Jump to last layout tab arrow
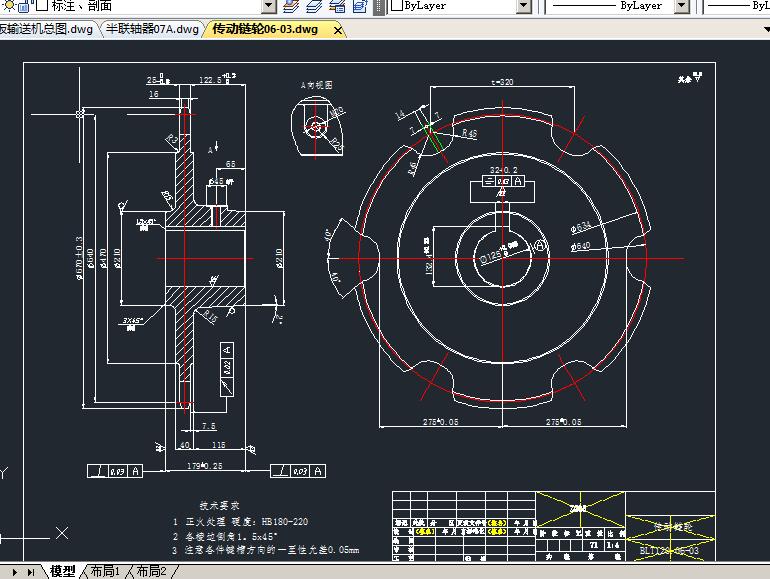This screenshot has width=770, height=579. 31,572
